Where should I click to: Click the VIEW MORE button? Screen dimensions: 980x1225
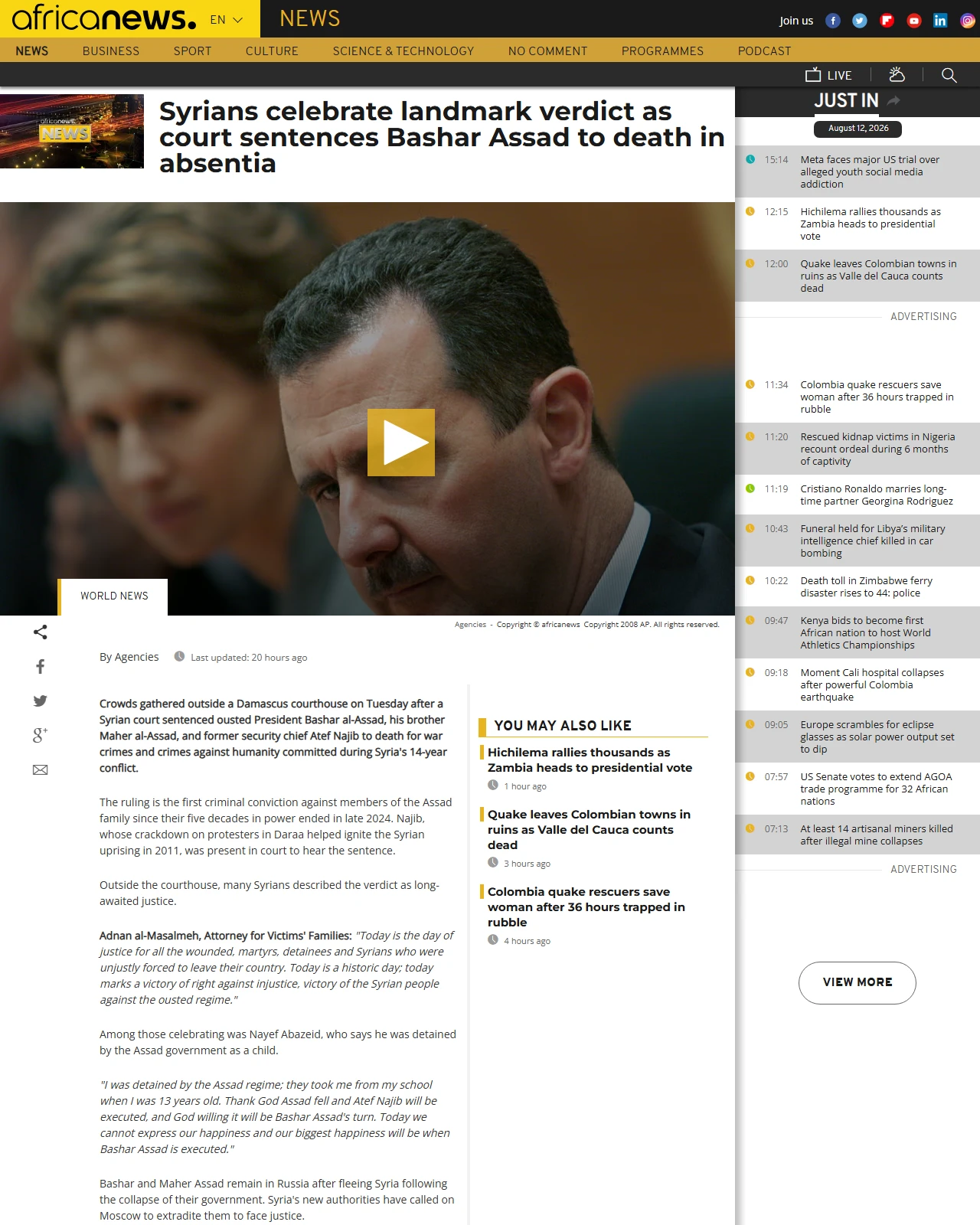point(857,982)
